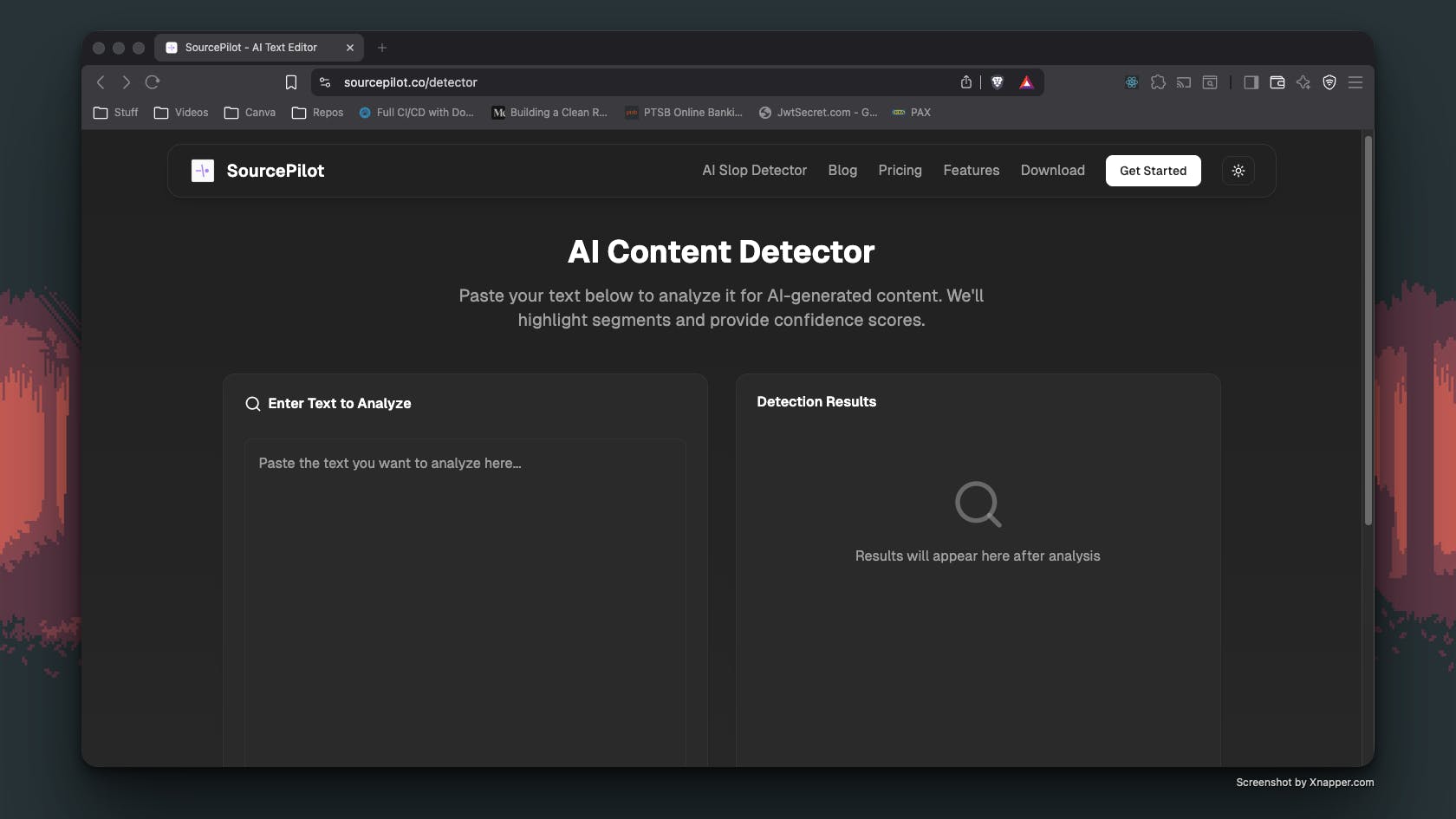Click the AI Content Detector title
Viewport: 1456px width, 819px height.
click(721, 252)
